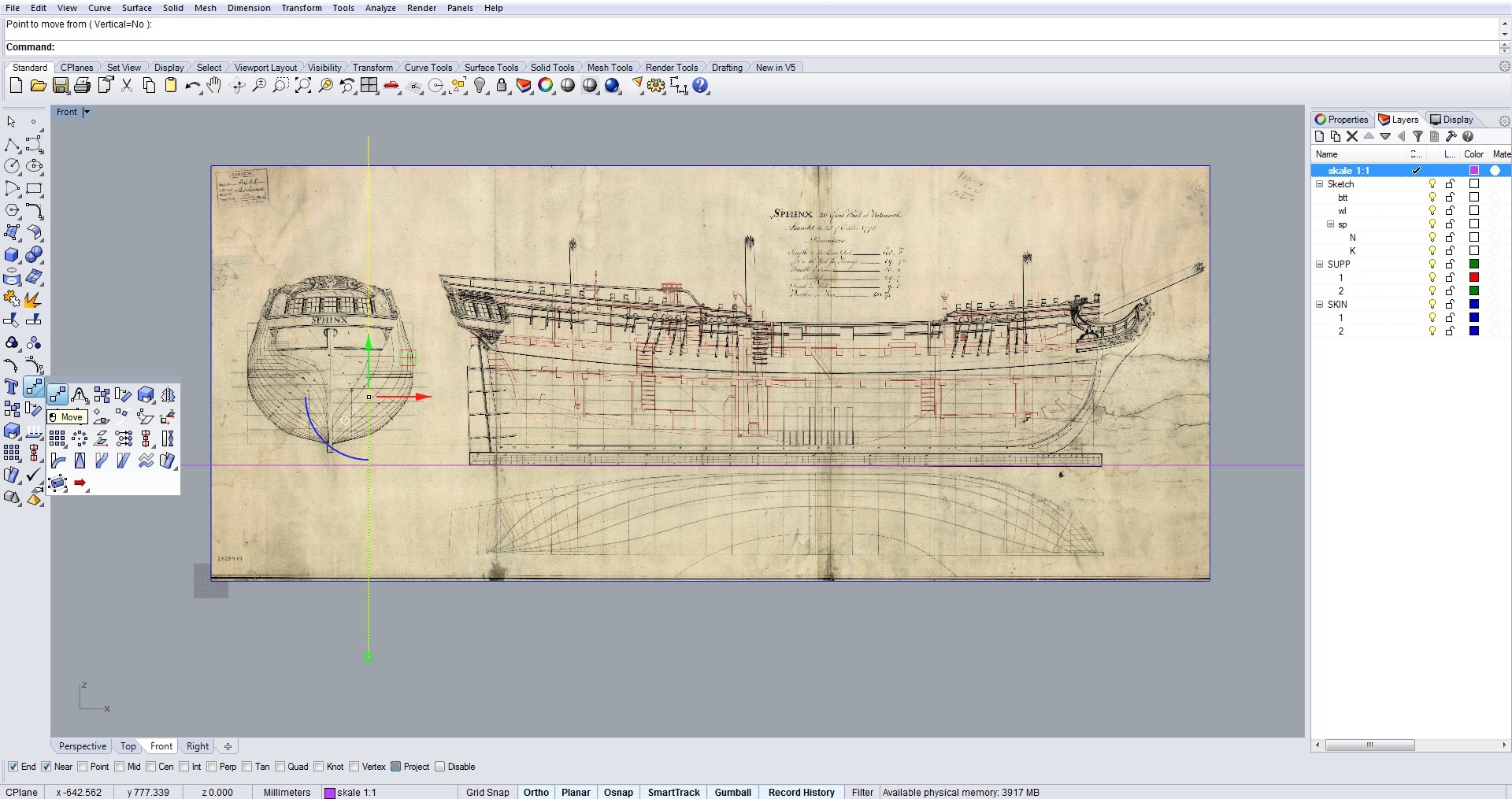Click the Pan hand icon
The image size is (1512, 799).
tap(214, 86)
